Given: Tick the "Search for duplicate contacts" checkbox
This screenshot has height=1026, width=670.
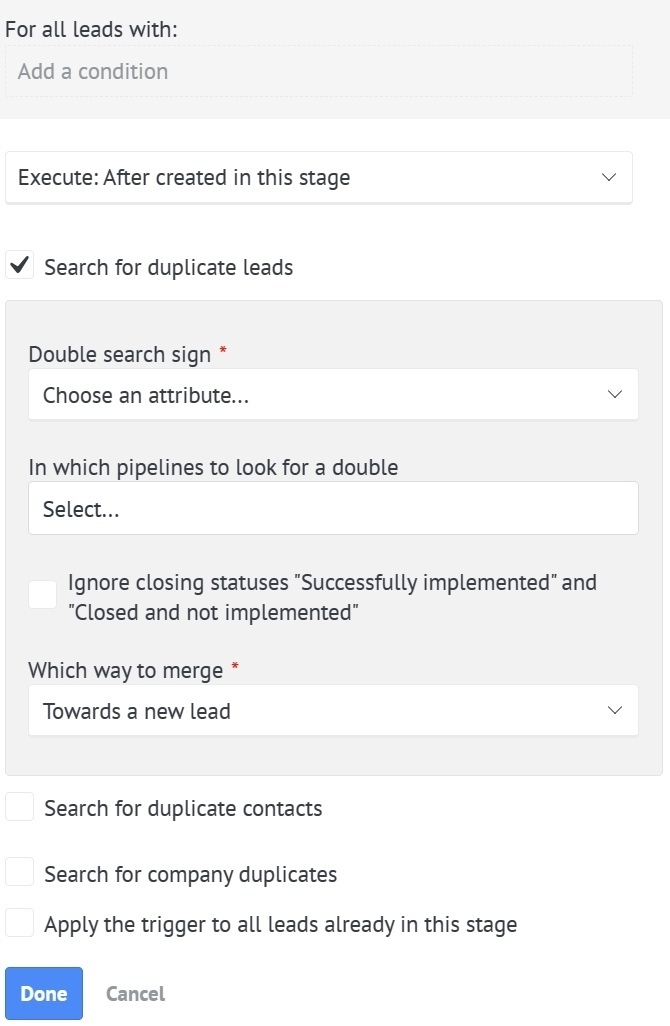Looking at the screenshot, I should tap(20, 807).
